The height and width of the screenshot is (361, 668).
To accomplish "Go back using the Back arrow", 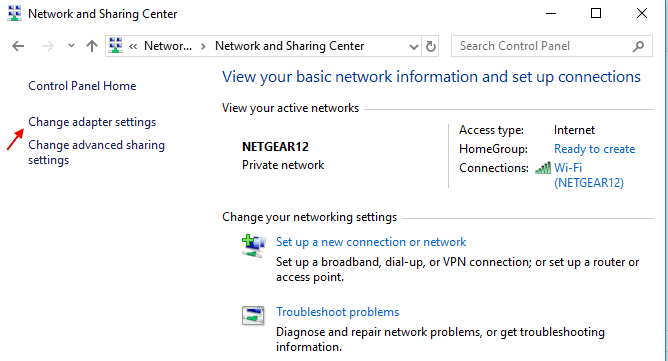I will 18,46.
